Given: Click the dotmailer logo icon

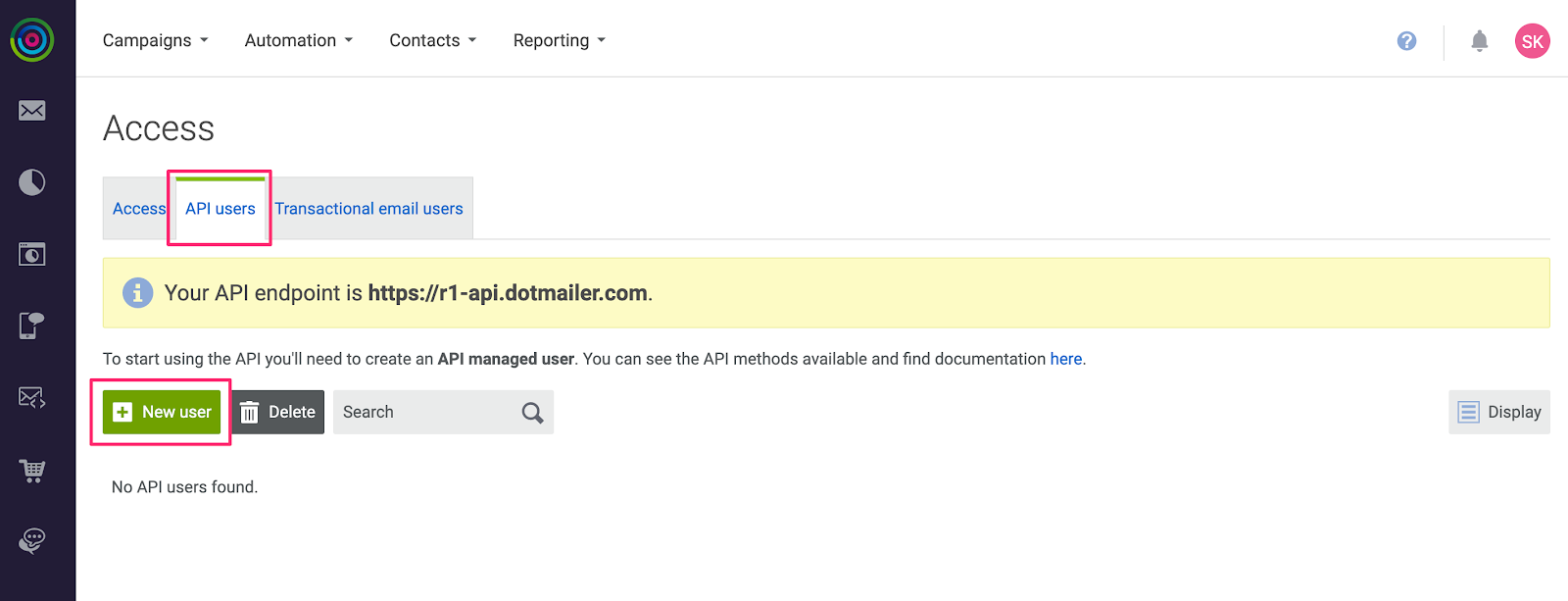Looking at the screenshot, I should point(32,40).
